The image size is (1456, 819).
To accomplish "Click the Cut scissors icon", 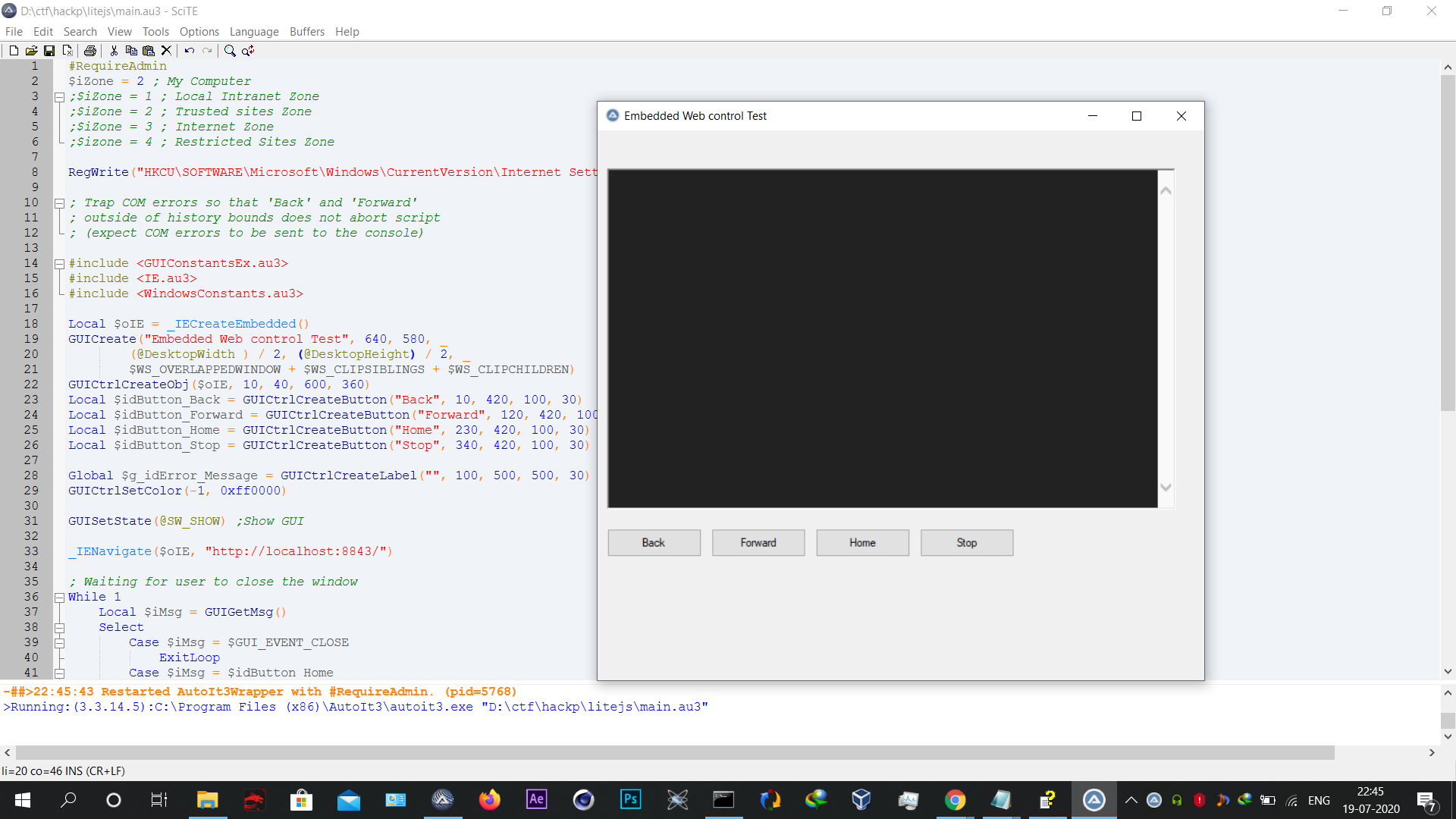I will [x=114, y=51].
